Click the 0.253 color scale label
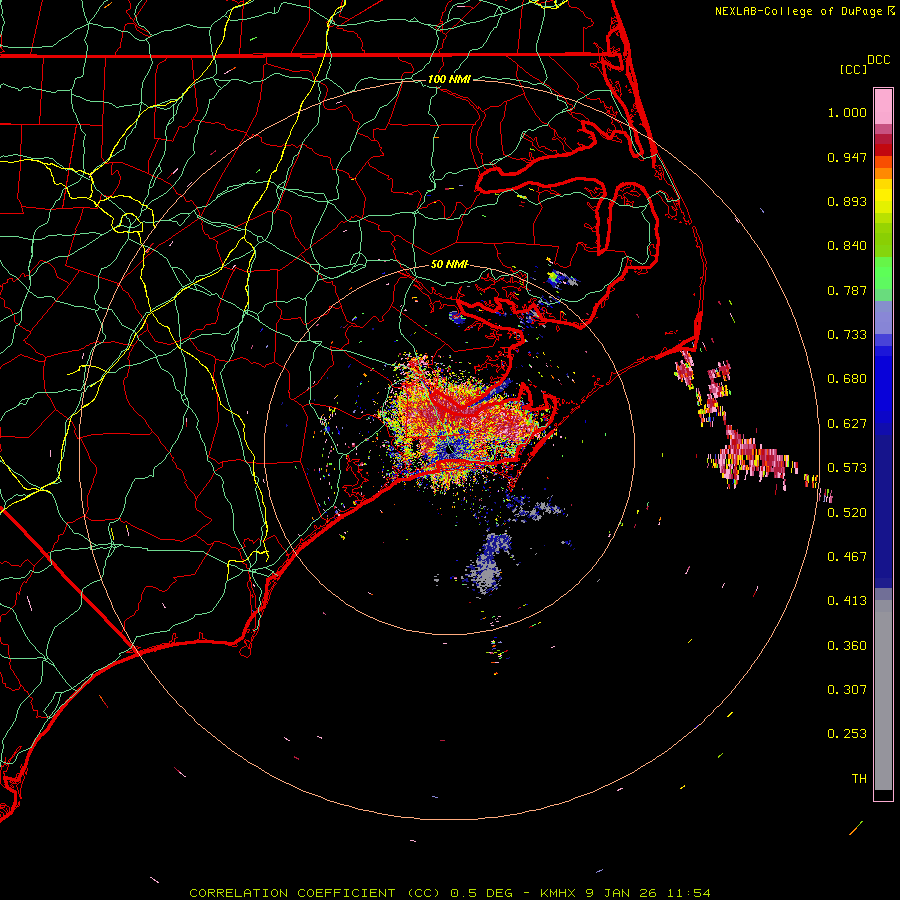Image resolution: width=900 pixels, height=900 pixels. point(847,734)
